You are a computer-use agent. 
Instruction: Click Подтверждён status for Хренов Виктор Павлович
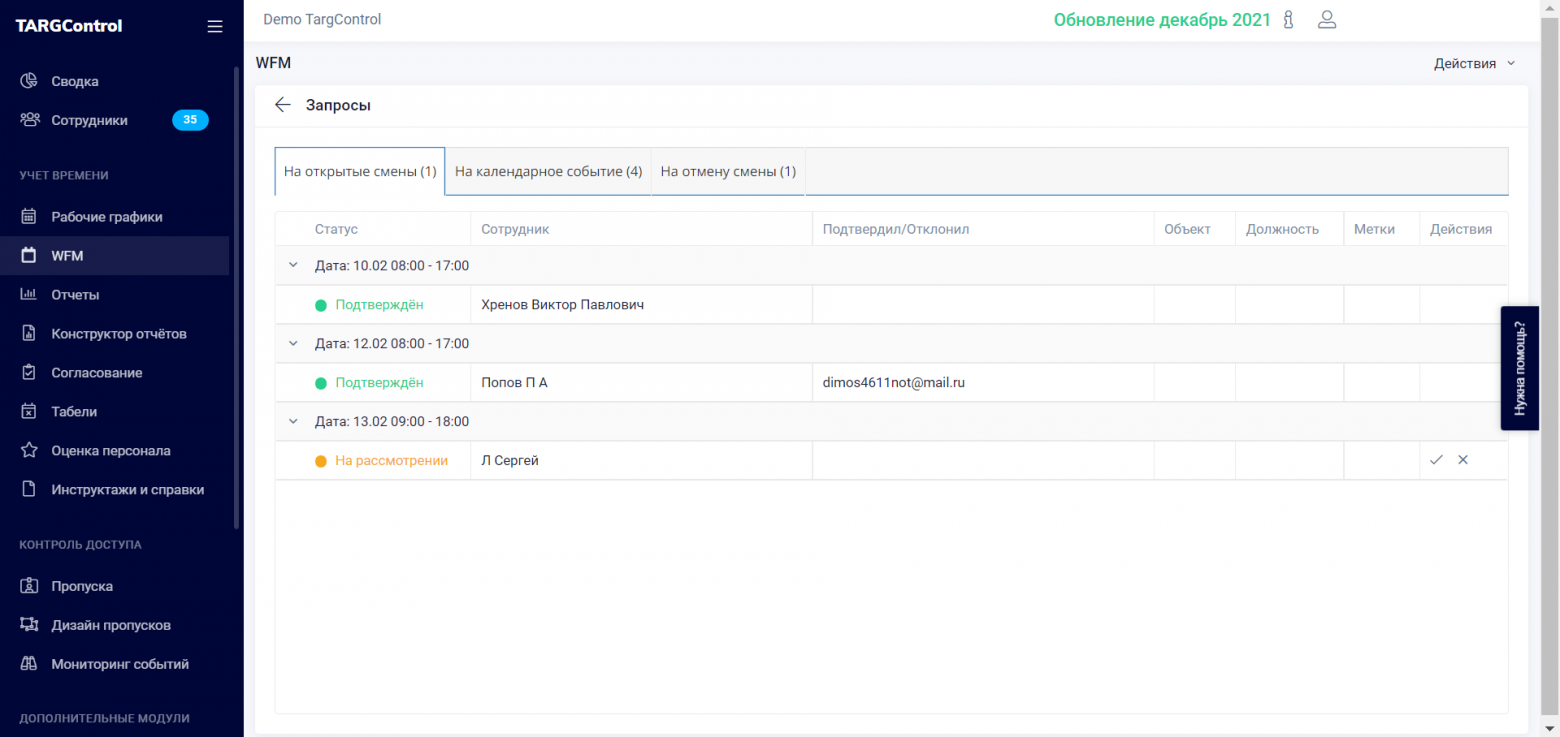379,304
